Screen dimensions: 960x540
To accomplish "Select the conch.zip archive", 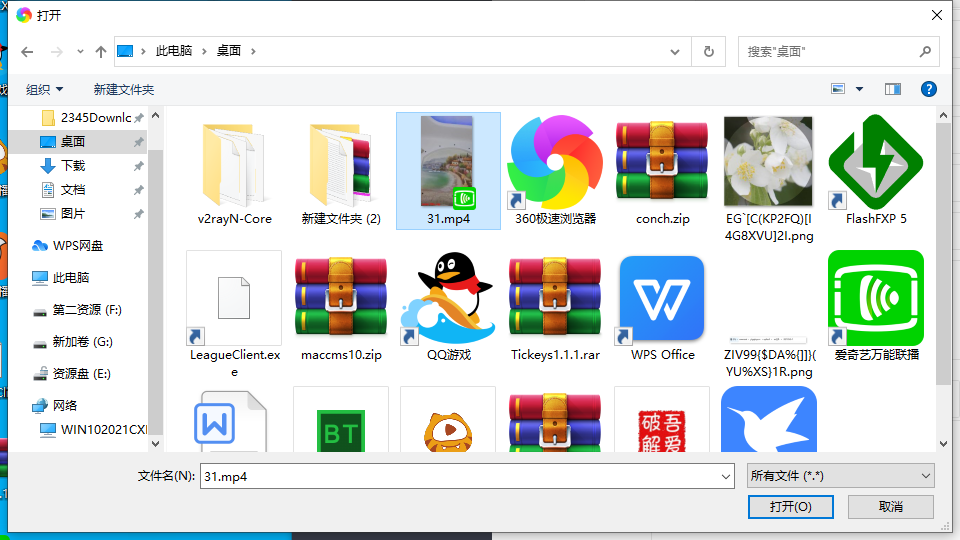I will coord(662,171).
